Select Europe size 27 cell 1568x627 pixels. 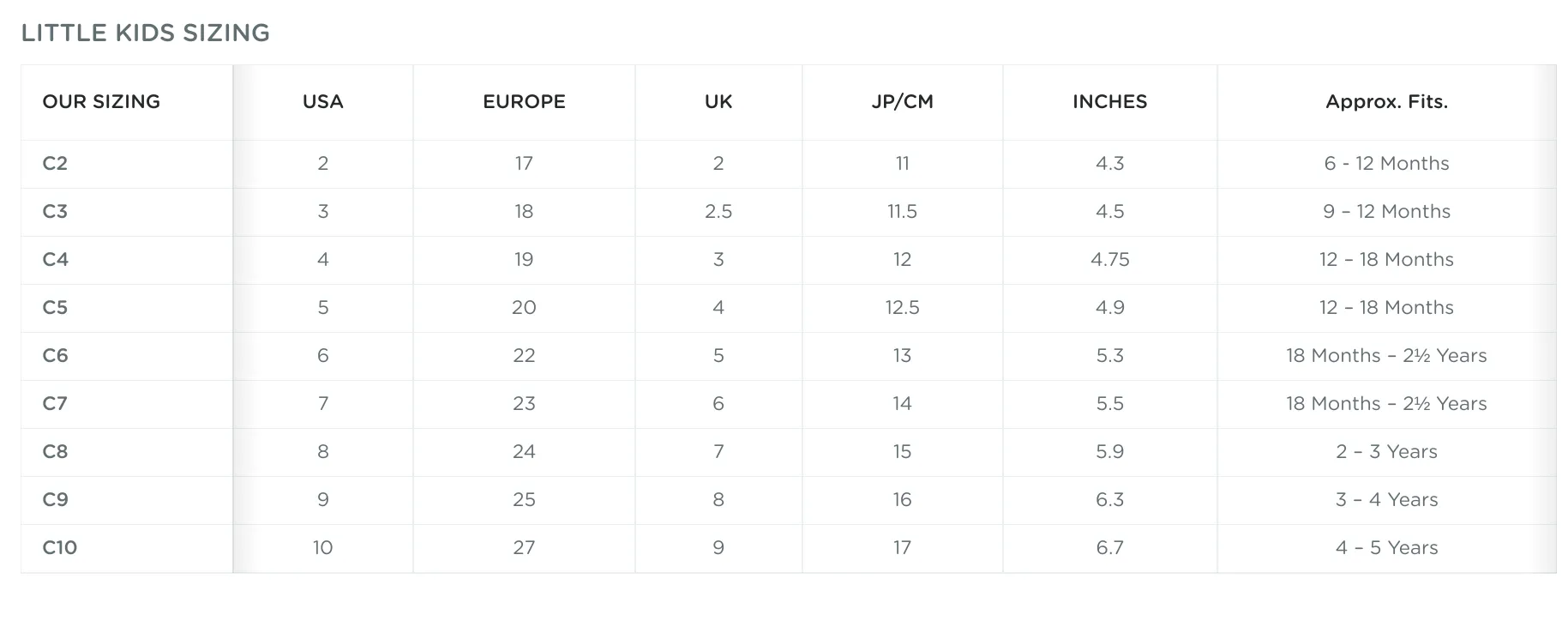tap(524, 547)
